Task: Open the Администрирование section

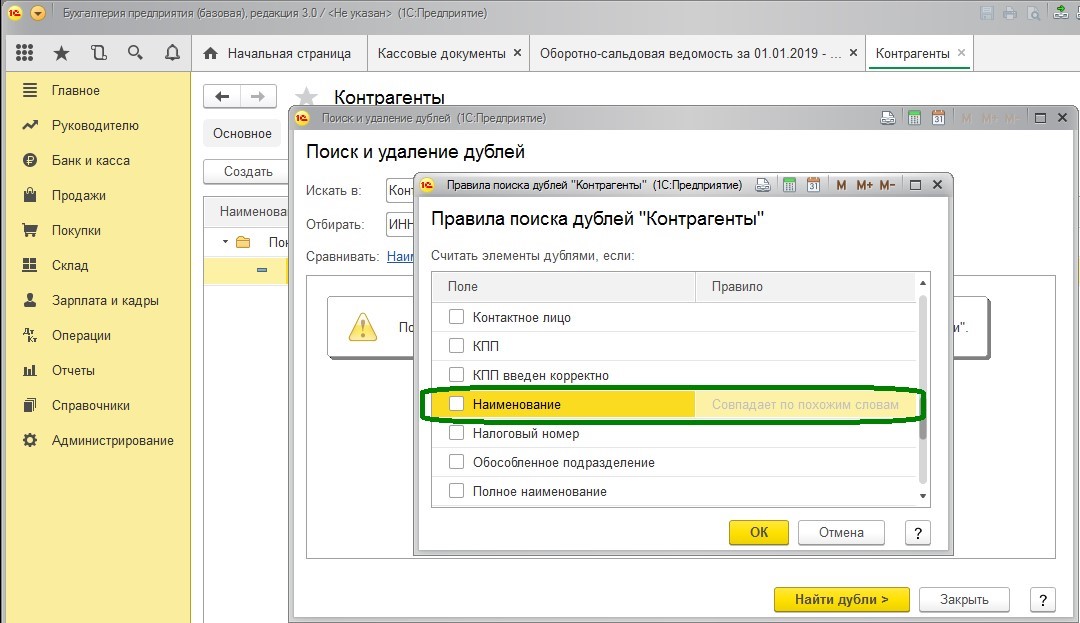Action: coord(112,441)
